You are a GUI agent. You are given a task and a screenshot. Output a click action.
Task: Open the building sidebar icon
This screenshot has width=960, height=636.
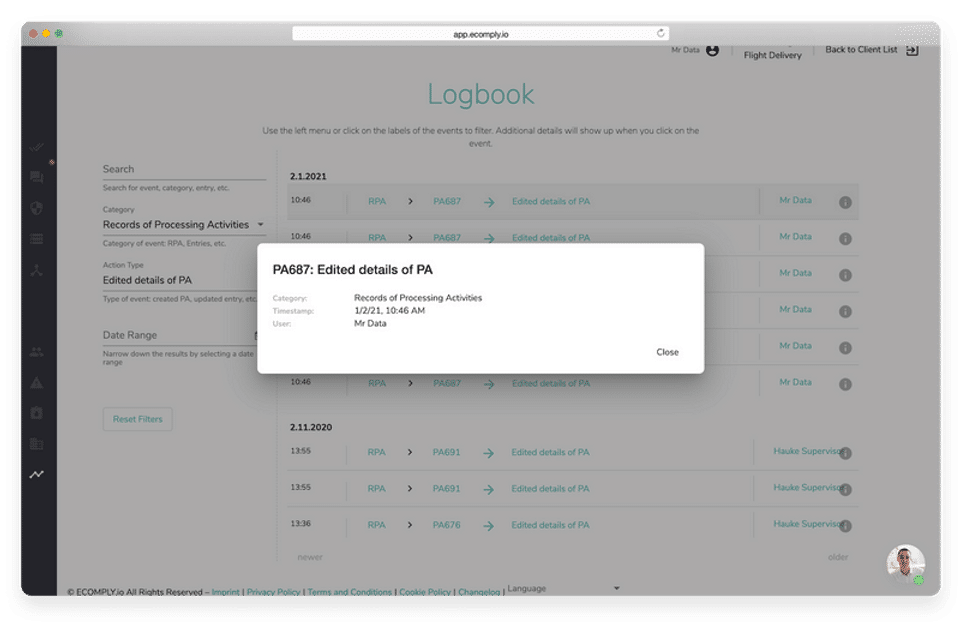tap(37, 444)
